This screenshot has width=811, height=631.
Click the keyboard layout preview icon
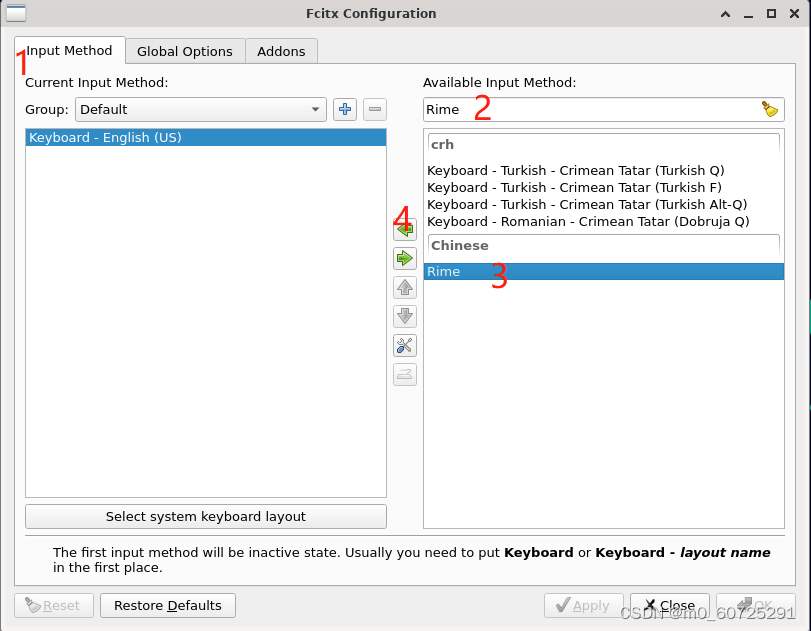point(404,374)
